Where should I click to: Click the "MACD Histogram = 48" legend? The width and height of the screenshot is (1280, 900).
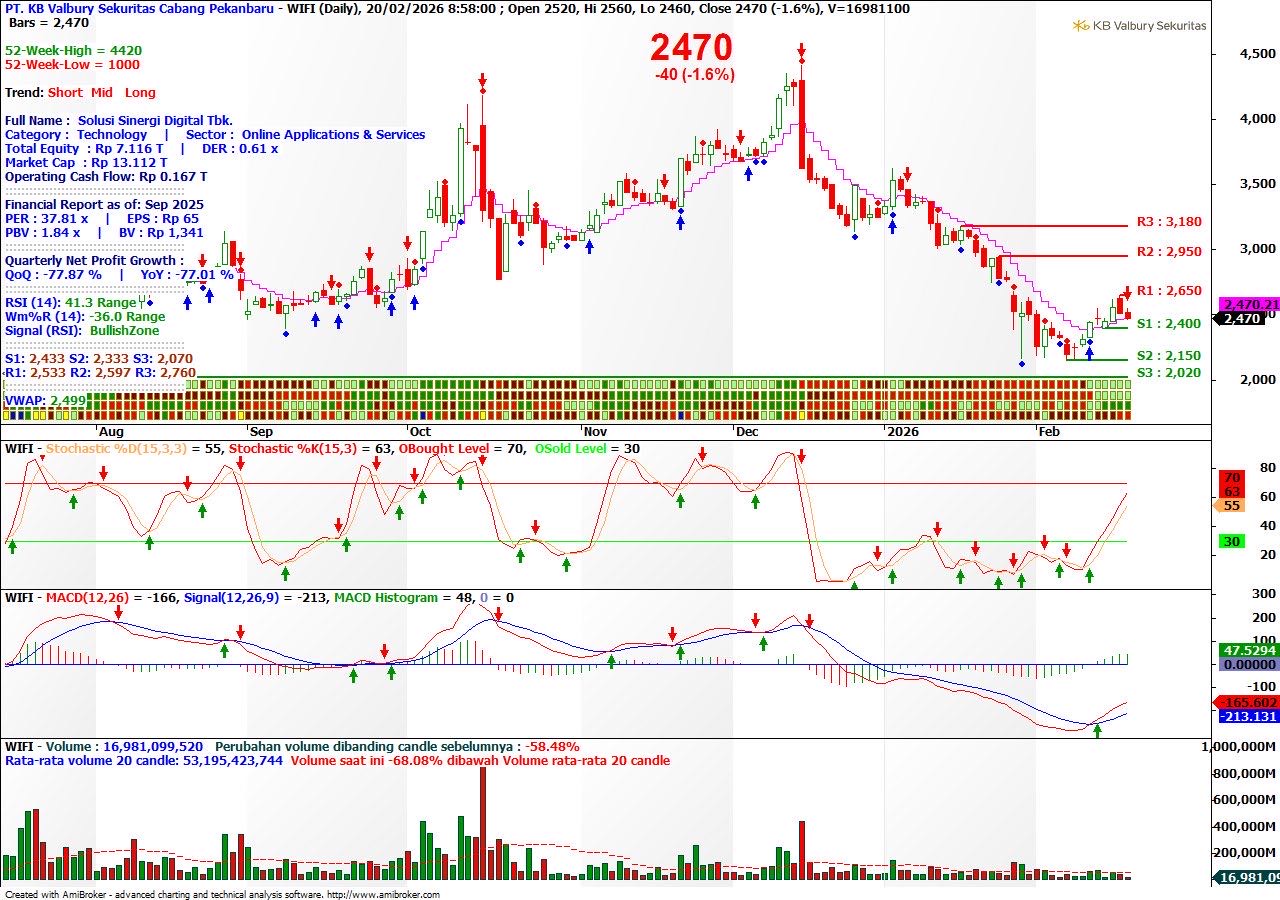401,598
